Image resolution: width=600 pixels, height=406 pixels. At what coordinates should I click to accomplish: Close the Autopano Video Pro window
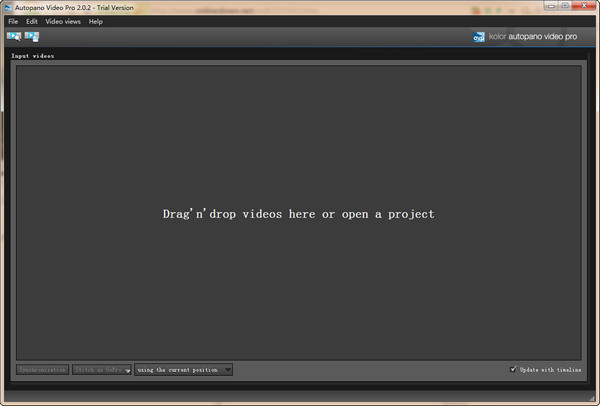click(584, 6)
